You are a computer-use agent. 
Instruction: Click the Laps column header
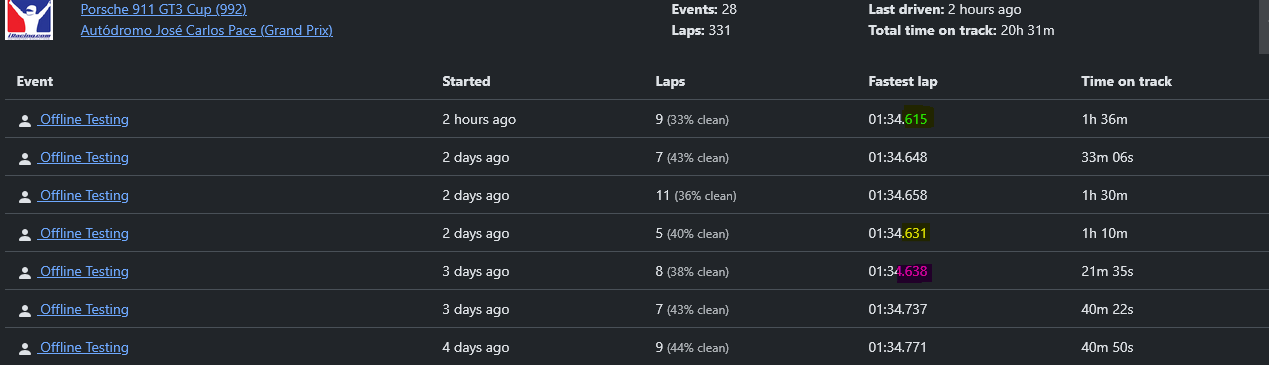(x=670, y=81)
